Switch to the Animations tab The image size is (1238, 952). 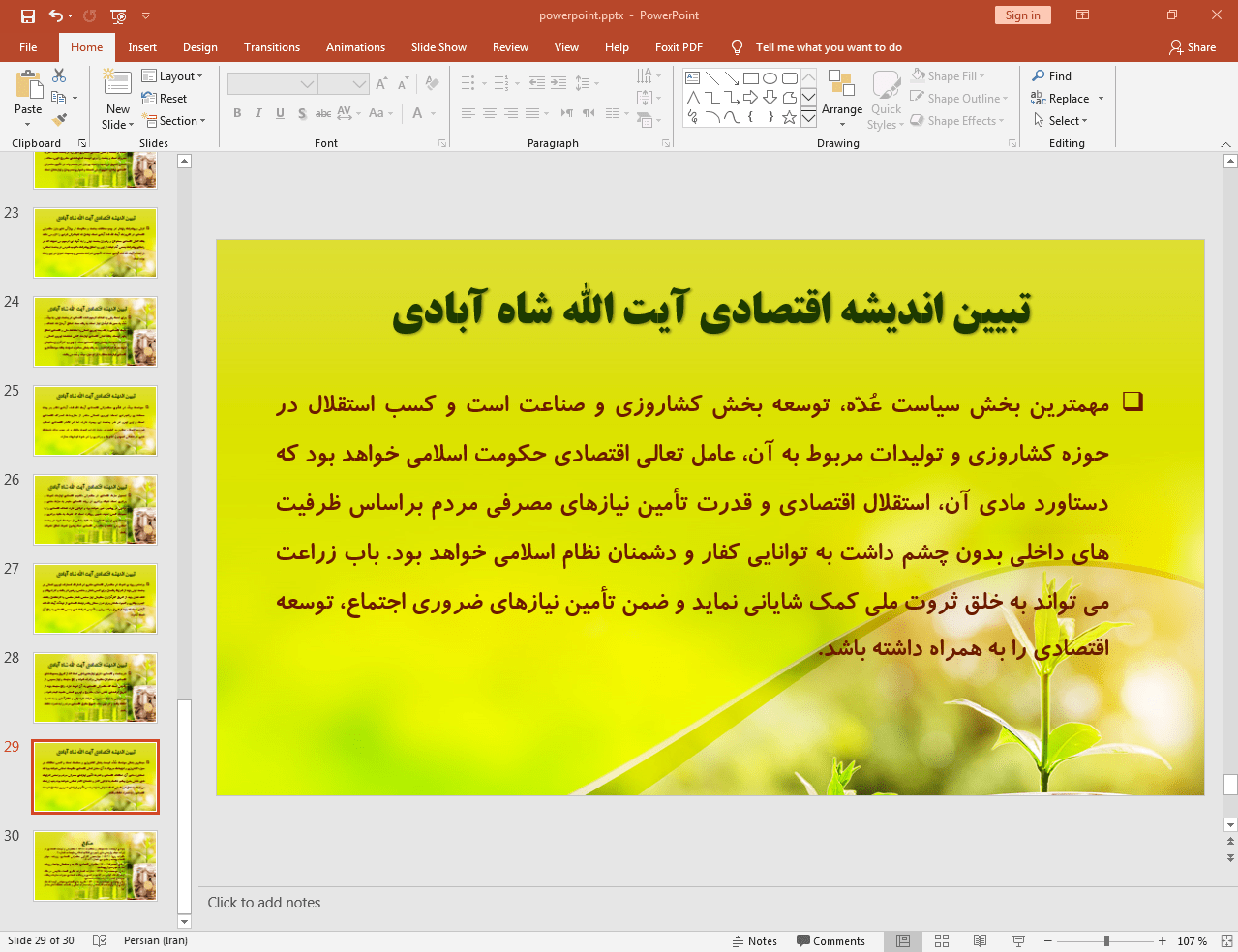tap(355, 47)
